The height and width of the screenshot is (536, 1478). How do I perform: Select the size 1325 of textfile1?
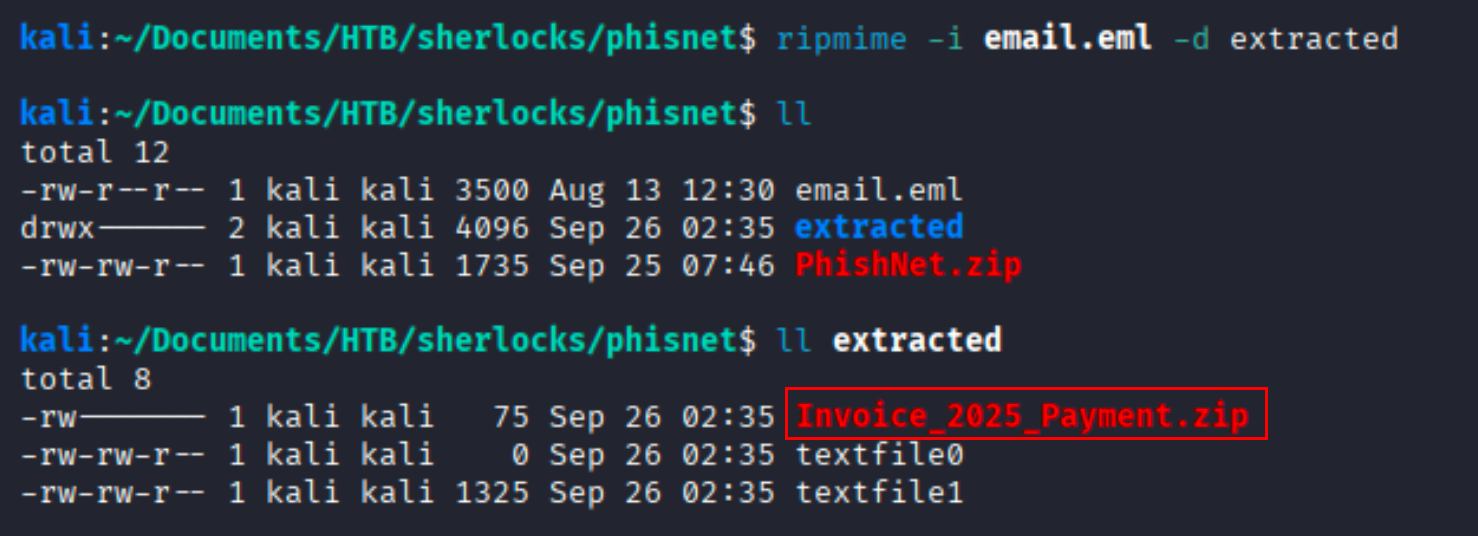click(492, 492)
